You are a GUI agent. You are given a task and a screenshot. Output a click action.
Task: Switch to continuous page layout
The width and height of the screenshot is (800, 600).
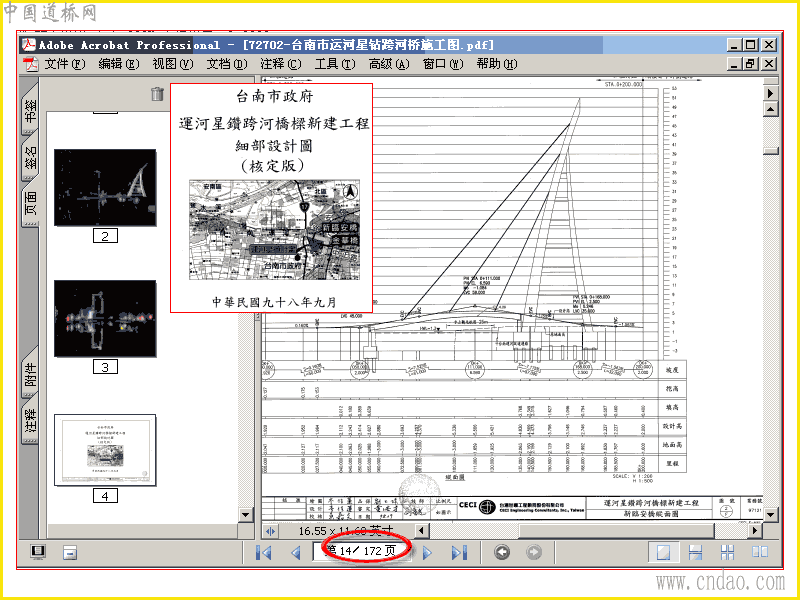[695, 552]
